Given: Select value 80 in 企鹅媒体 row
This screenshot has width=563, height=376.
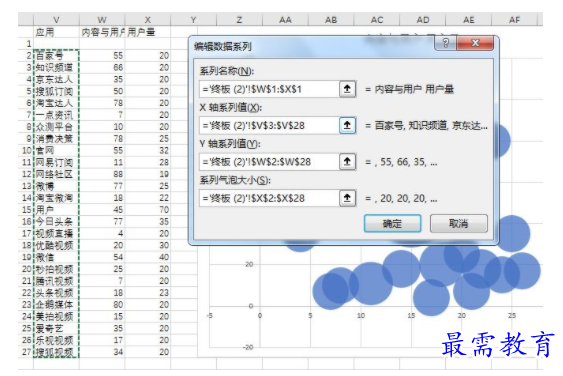Looking at the screenshot, I should coord(102,305).
